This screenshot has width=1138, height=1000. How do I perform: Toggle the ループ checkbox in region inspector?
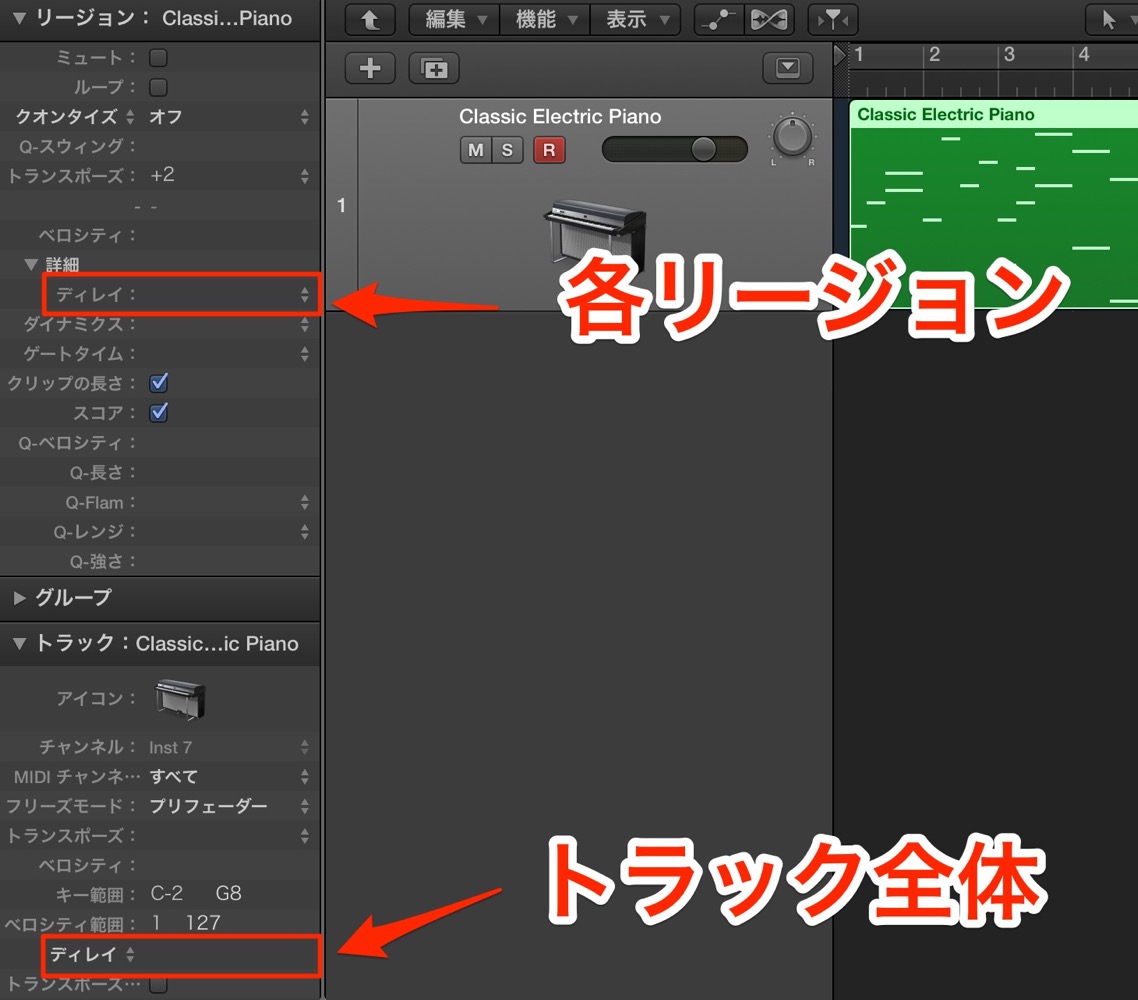point(158,87)
